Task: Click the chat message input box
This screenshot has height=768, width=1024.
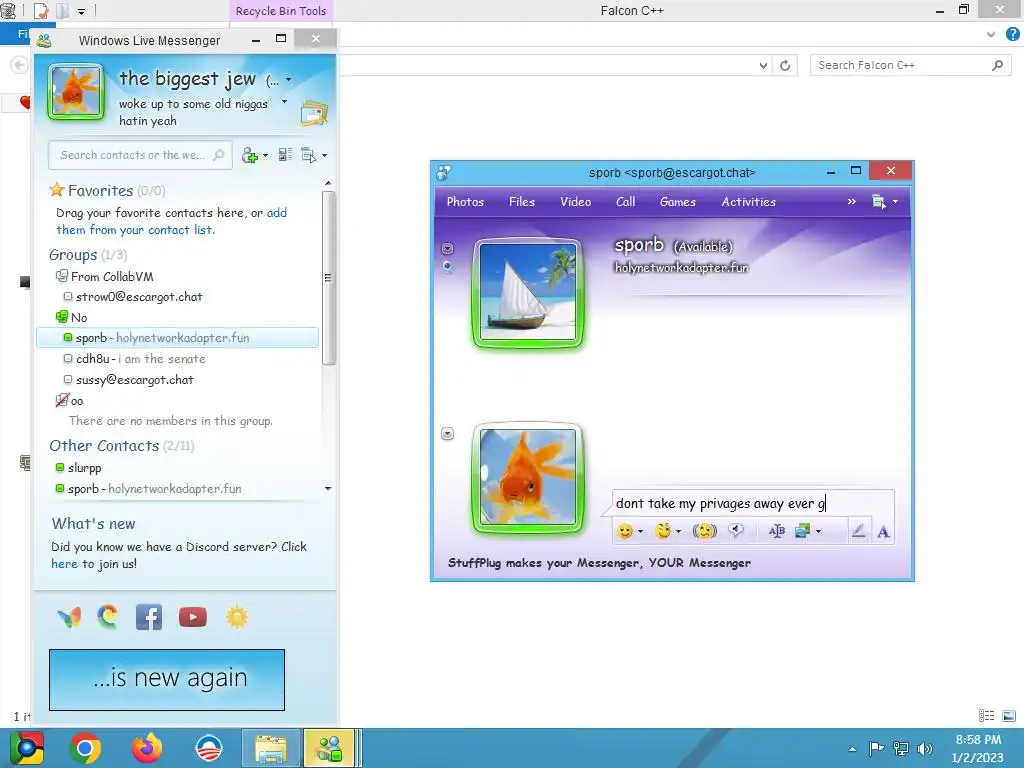Action: tap(753, 504)
